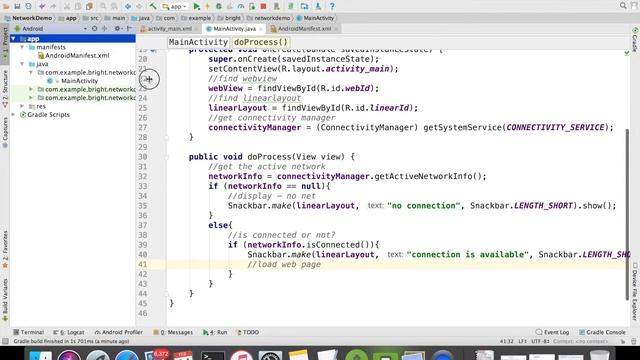Image resolution: width=640 pixels, height=360 pixels.
Task: Open file using the folder toolbar icon
Action: point(6,6)
